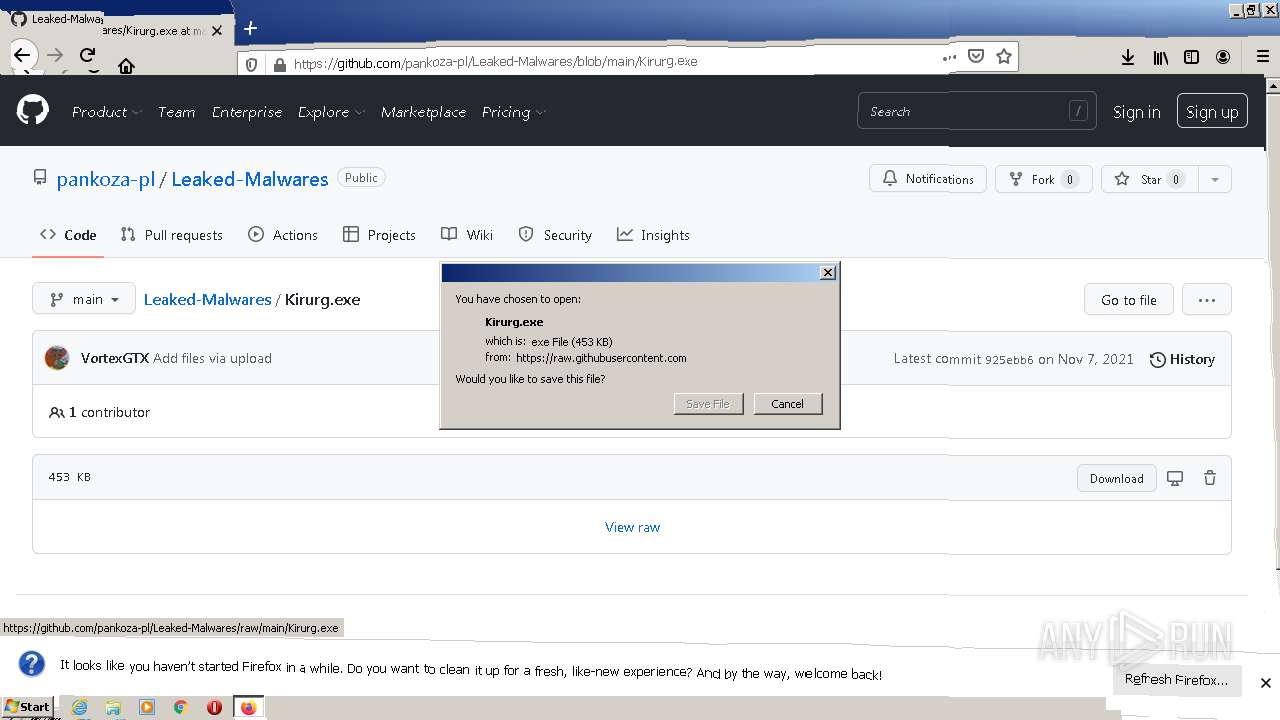1280x720 pixels.
Task: Open the pankoza-pl owner link
Action: (106, 179)
